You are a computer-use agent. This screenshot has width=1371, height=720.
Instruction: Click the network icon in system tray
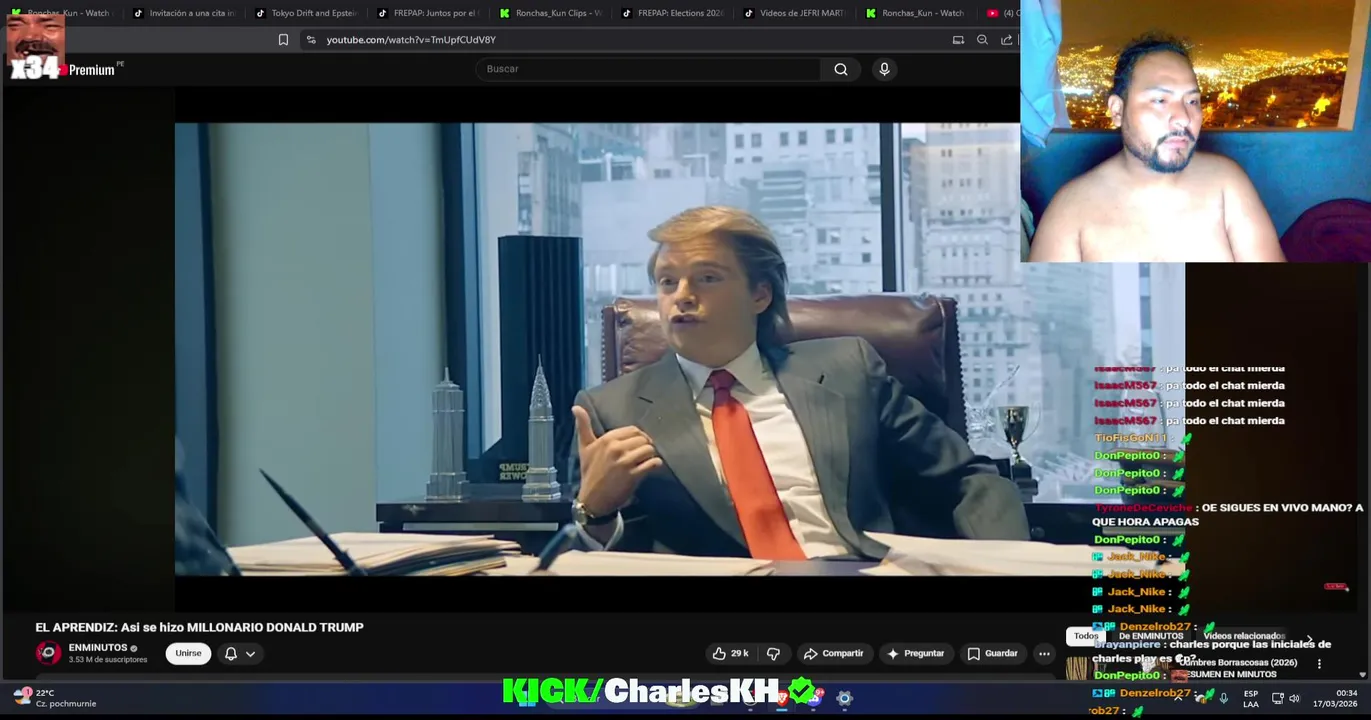(1277, 698)
